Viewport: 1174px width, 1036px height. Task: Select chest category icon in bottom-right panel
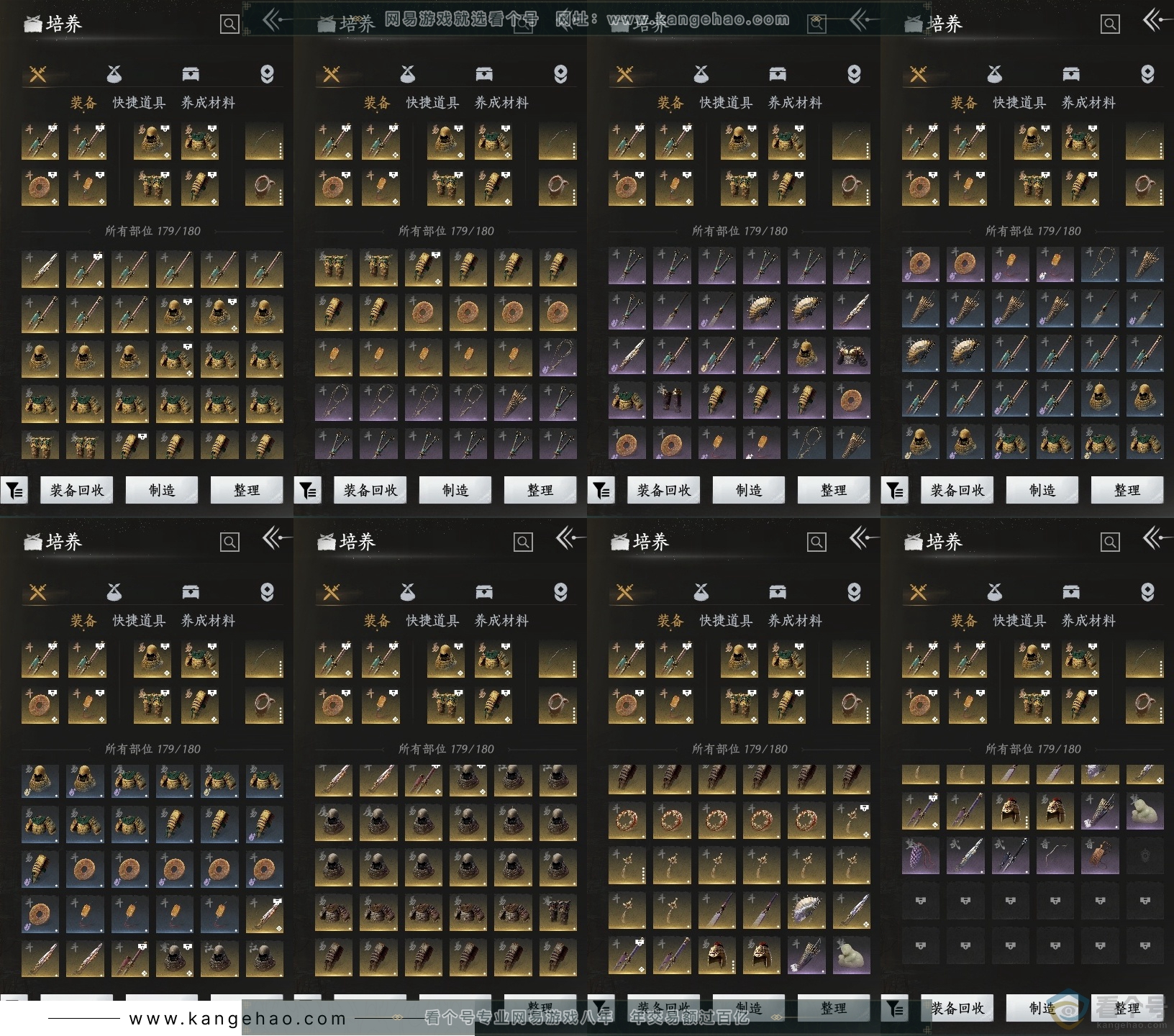click(1071, 591)
